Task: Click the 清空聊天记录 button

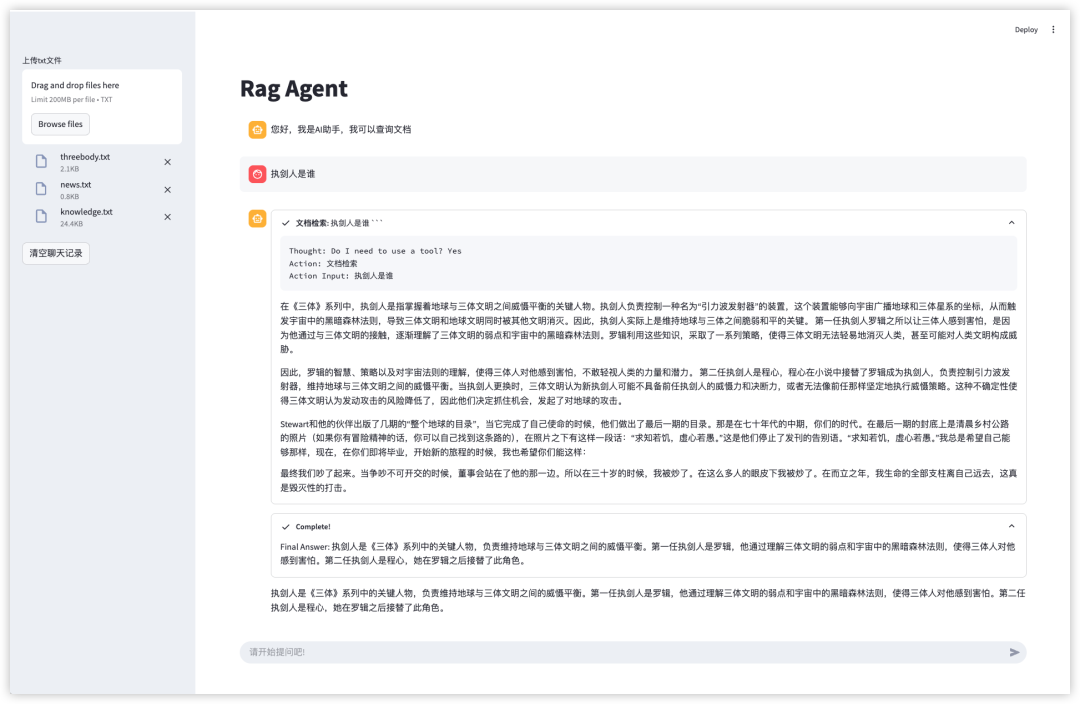Action: point(56,253)
